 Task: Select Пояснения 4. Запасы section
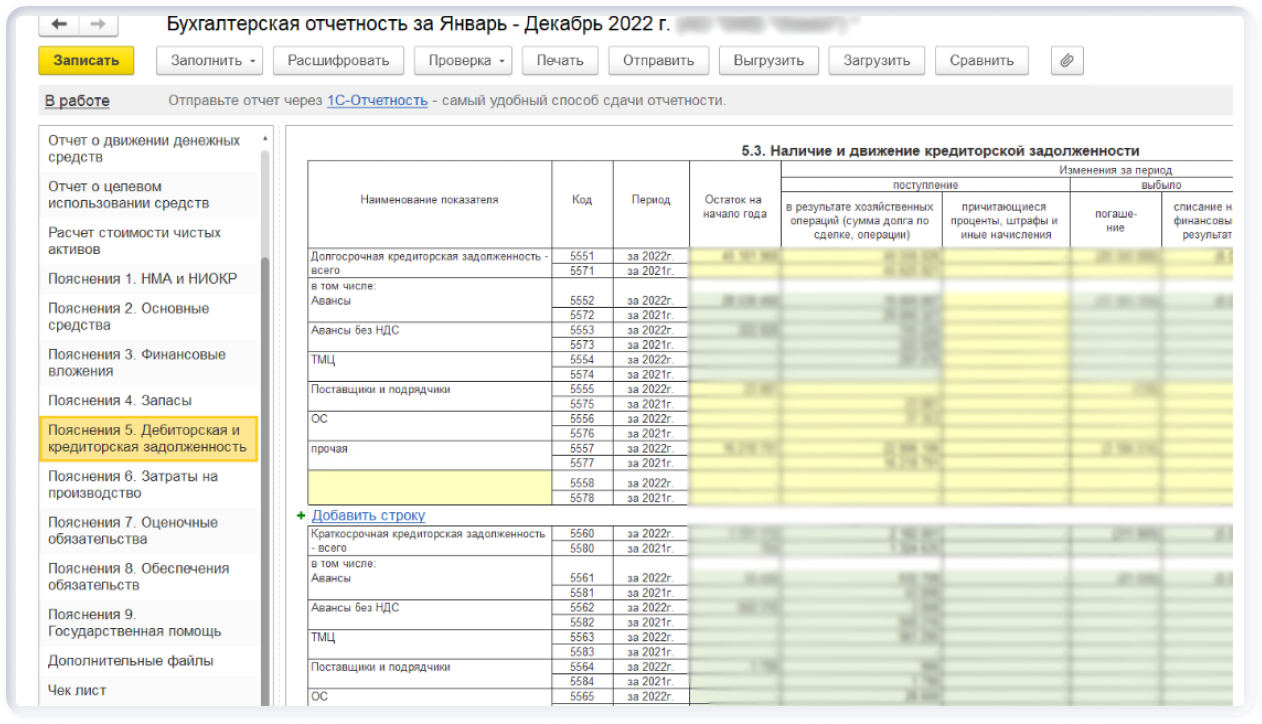[x=120, y=400]
